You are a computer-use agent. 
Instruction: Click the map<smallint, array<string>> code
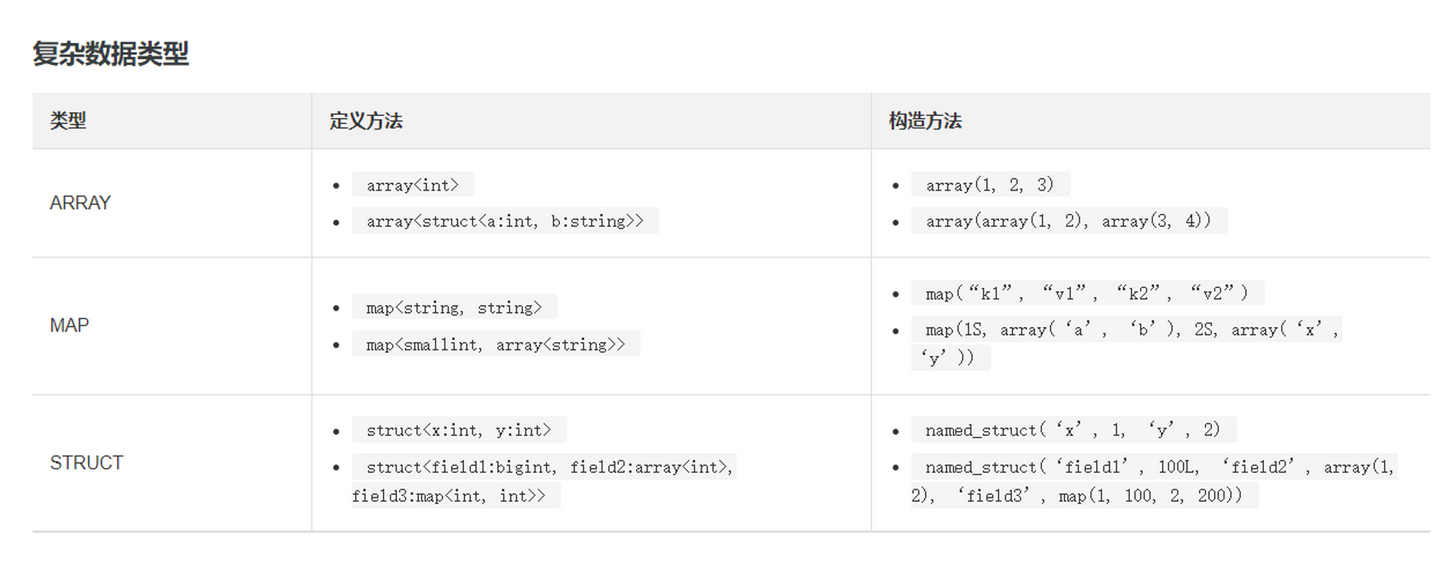coord(496,344)
